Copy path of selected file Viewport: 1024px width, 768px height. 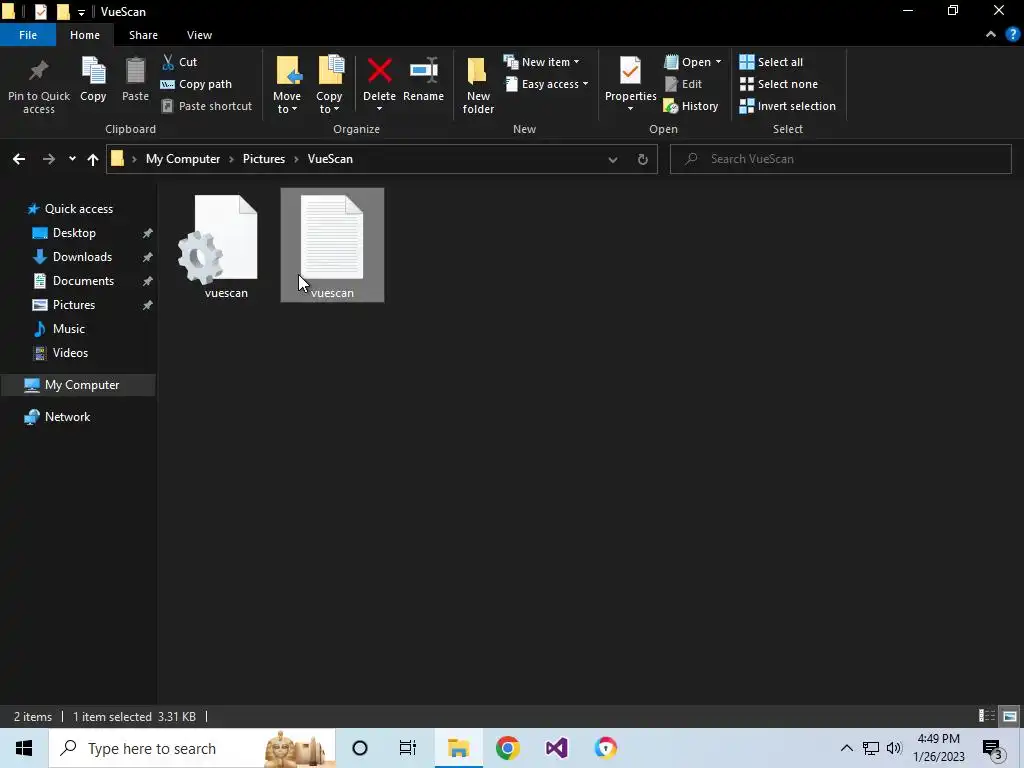point(197,84)
